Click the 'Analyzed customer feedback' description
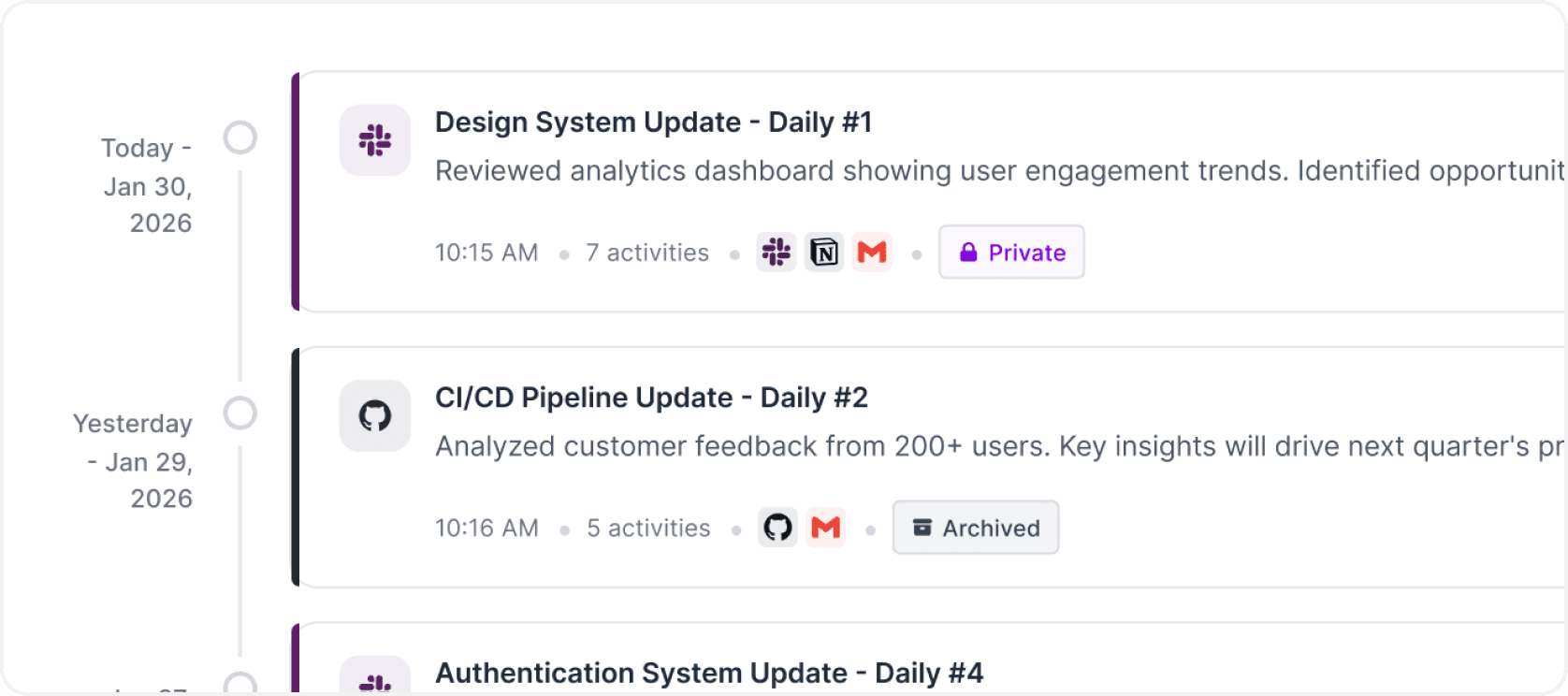Screen dimensions: 1568x696 click(x=999, y=446)
